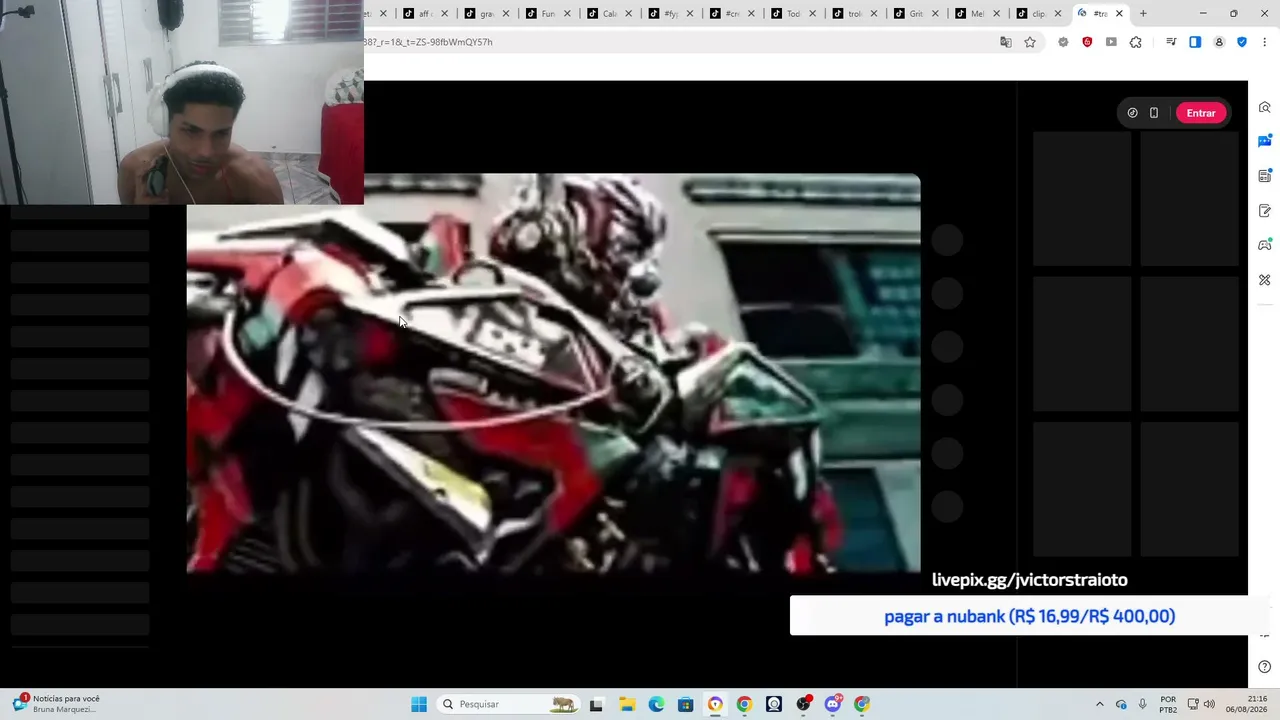Open the gray gear extension icon
The image size is (1280, 720).
(1063, 42)
